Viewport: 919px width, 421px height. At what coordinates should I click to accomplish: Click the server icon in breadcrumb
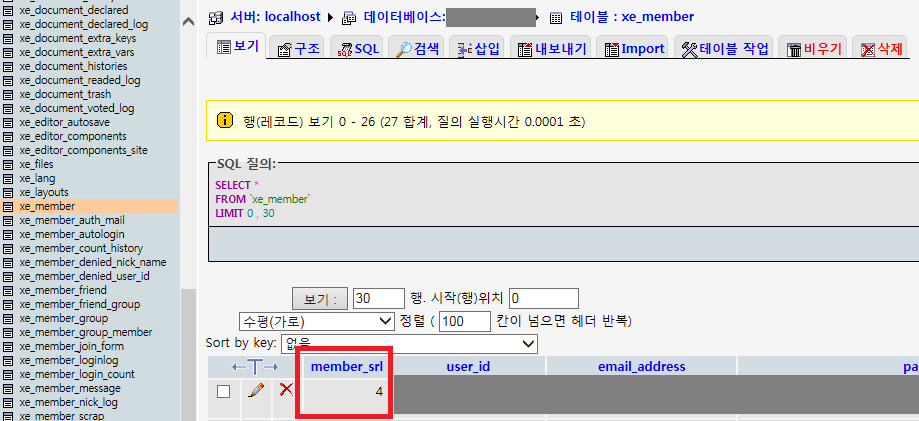click(x=216, y=17)
